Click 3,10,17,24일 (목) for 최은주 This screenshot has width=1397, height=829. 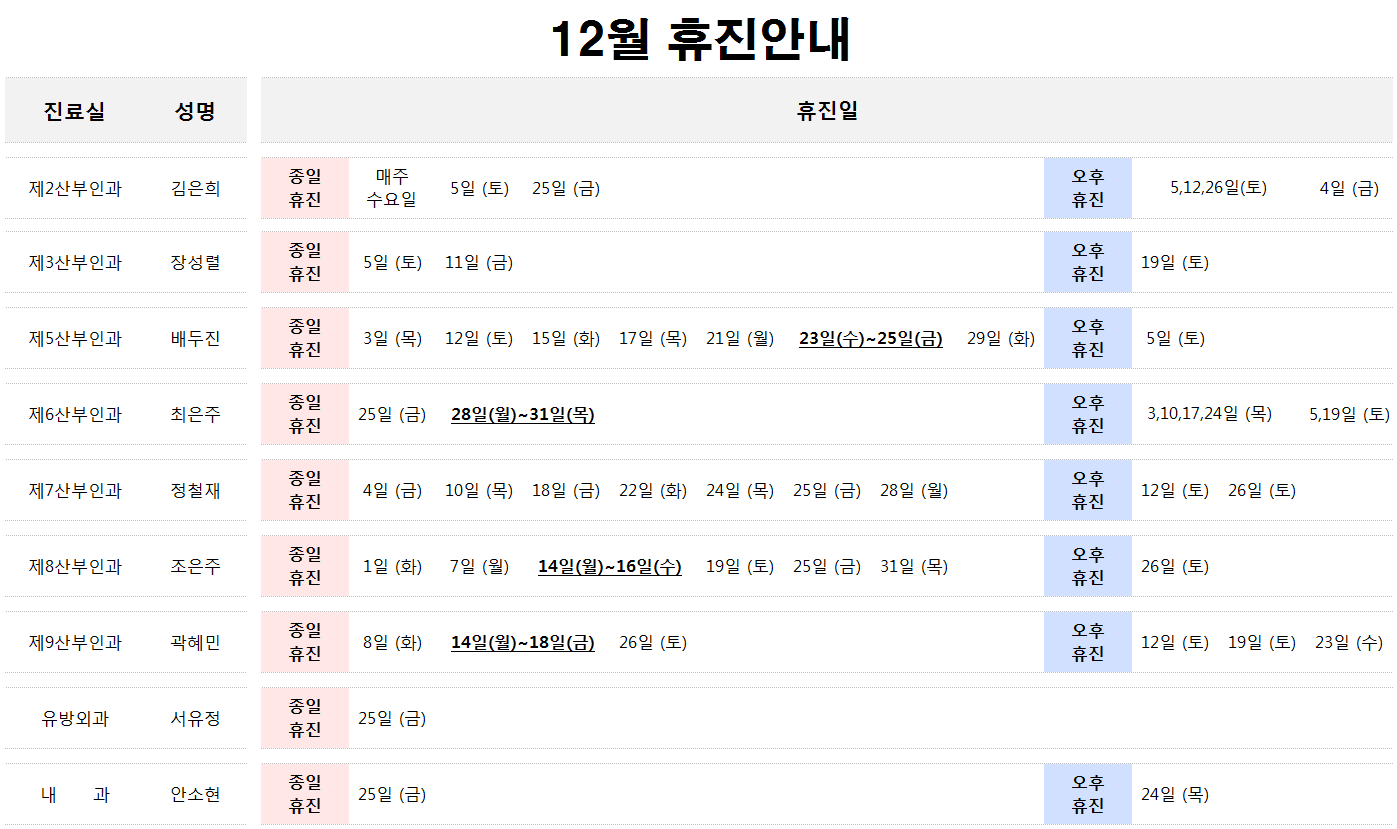pos(1210,414)
